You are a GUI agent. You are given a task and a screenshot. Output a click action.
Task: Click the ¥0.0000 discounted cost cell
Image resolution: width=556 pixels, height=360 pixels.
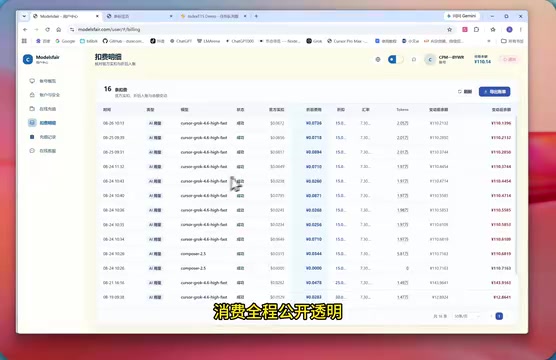[313, 268]
